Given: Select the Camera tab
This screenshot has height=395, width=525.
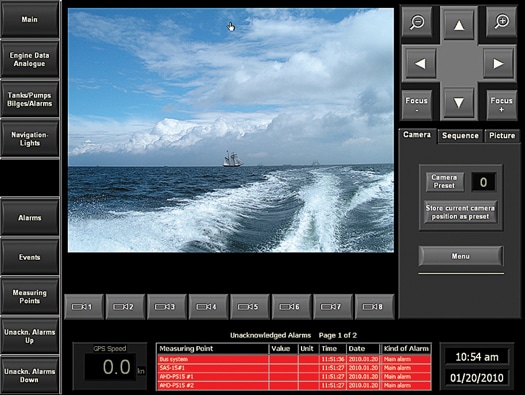Looking at the screenshot, I should (x=417, y=135).
